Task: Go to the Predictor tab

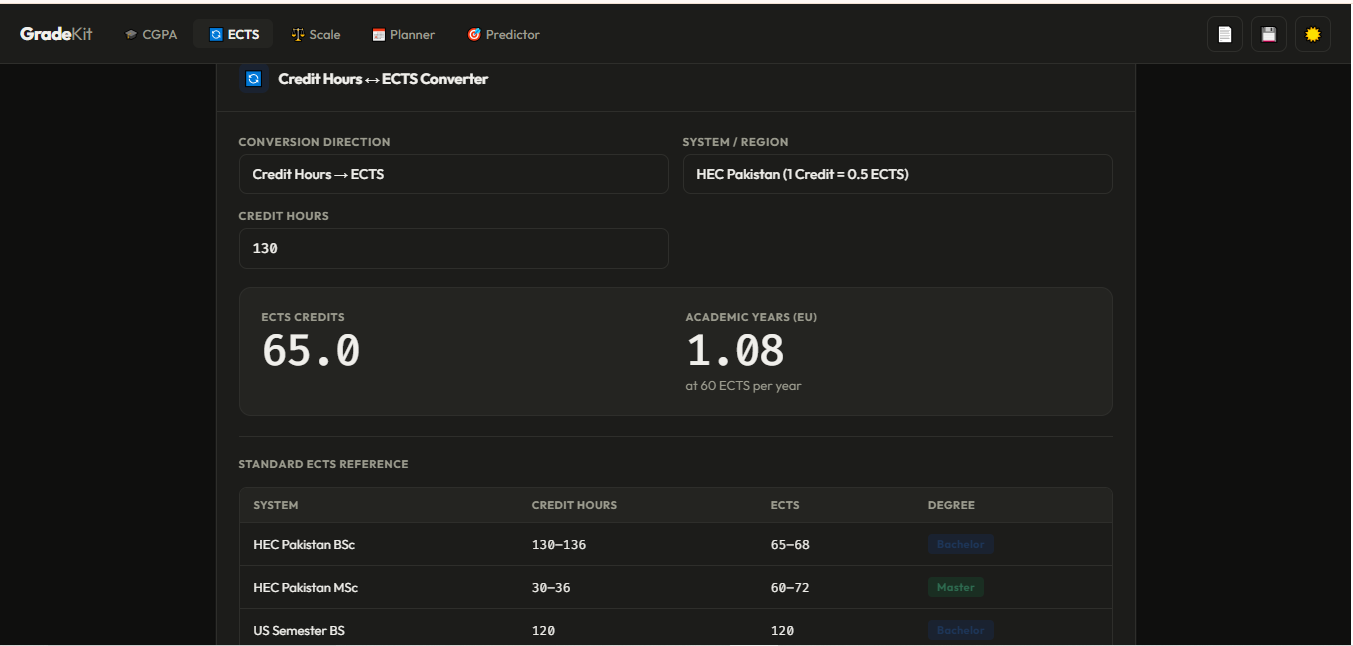Action: click(504, 34)
